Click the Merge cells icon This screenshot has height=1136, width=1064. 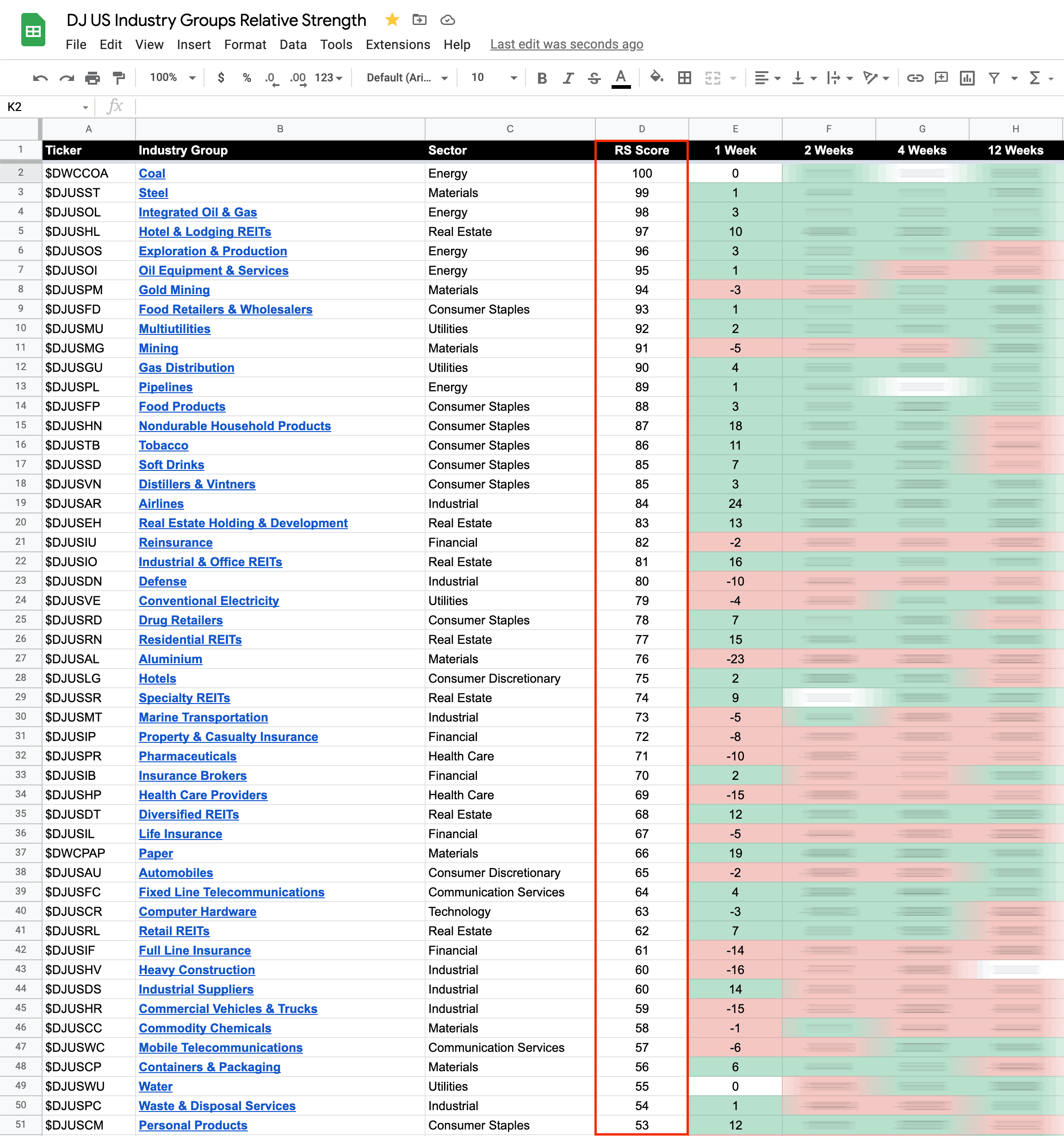(x=712, y=78)
